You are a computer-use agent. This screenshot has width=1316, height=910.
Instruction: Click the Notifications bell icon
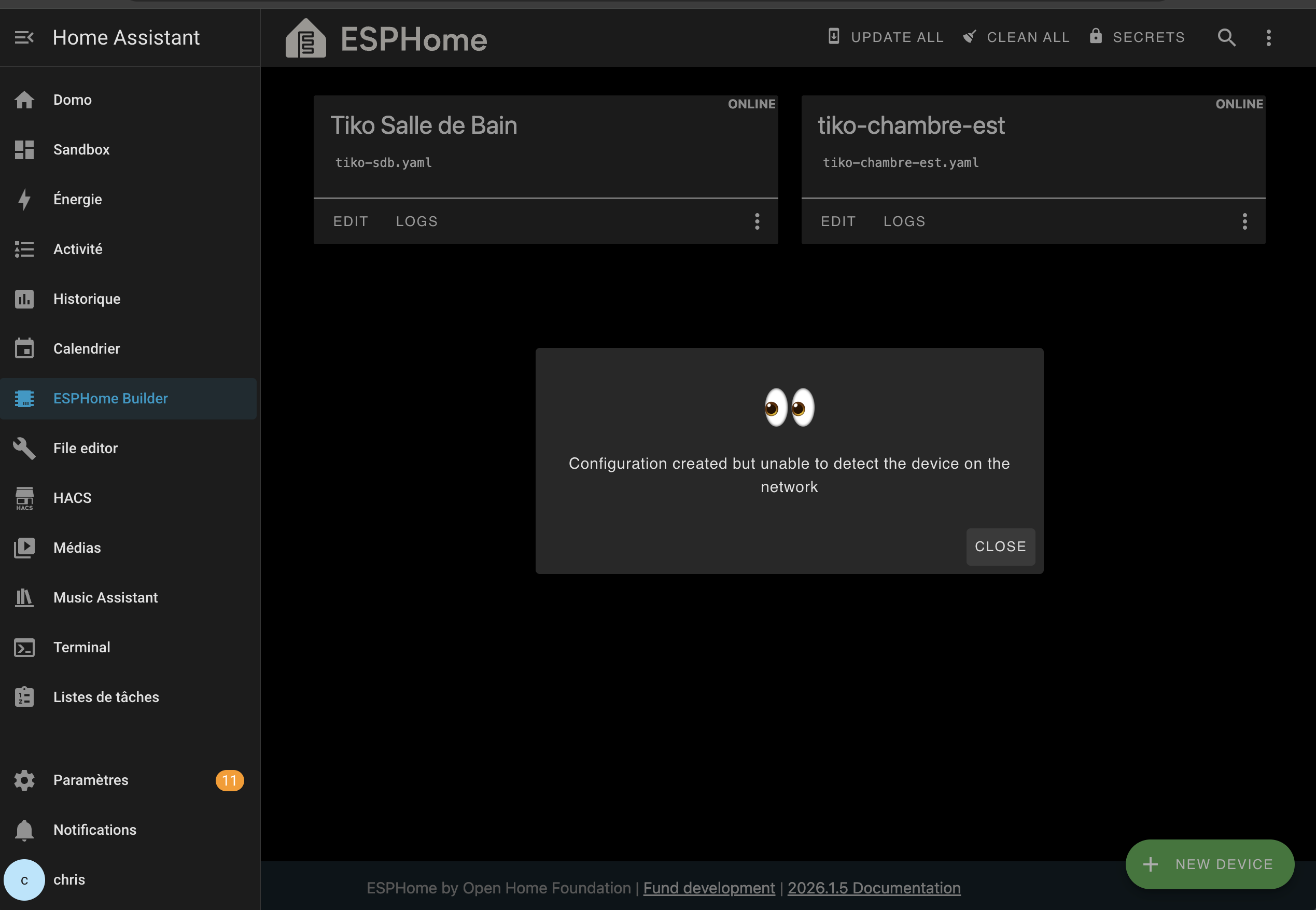(x=24, y=830)
